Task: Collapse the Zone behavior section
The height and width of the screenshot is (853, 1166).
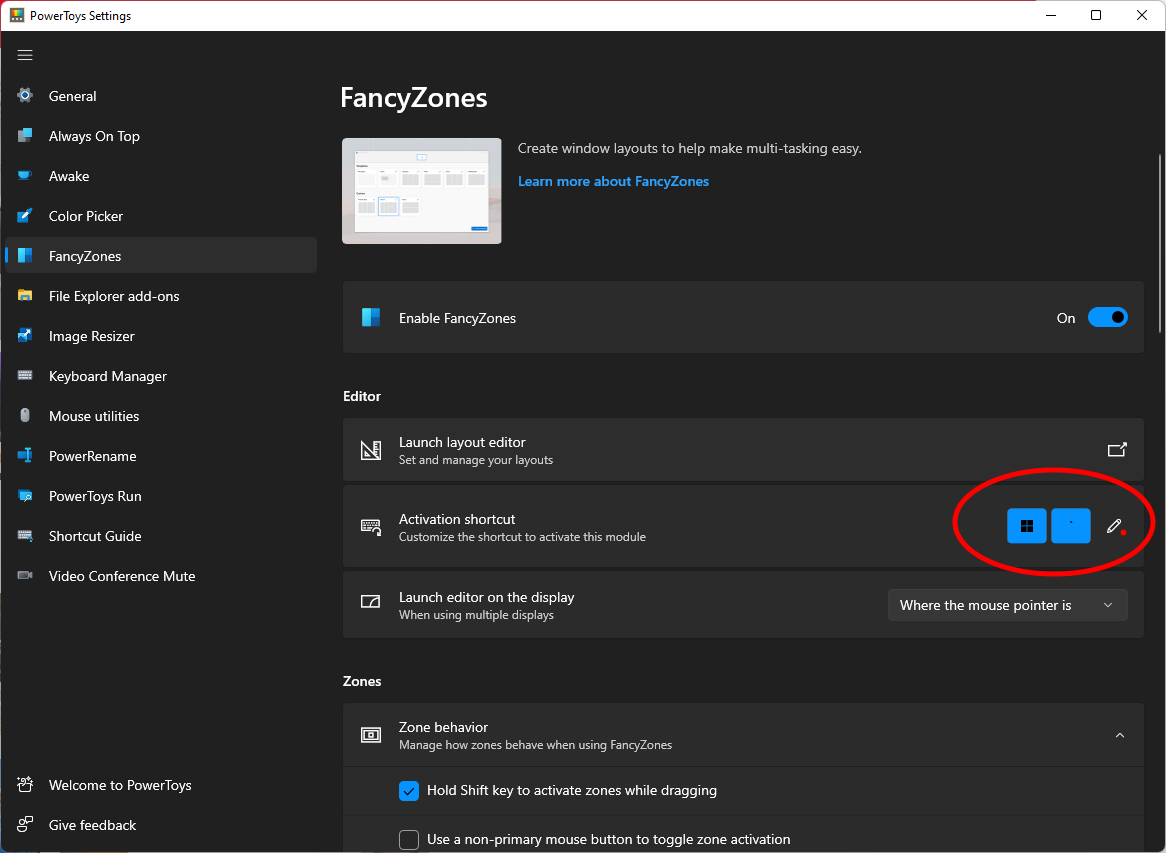Action: point(1120,734)
